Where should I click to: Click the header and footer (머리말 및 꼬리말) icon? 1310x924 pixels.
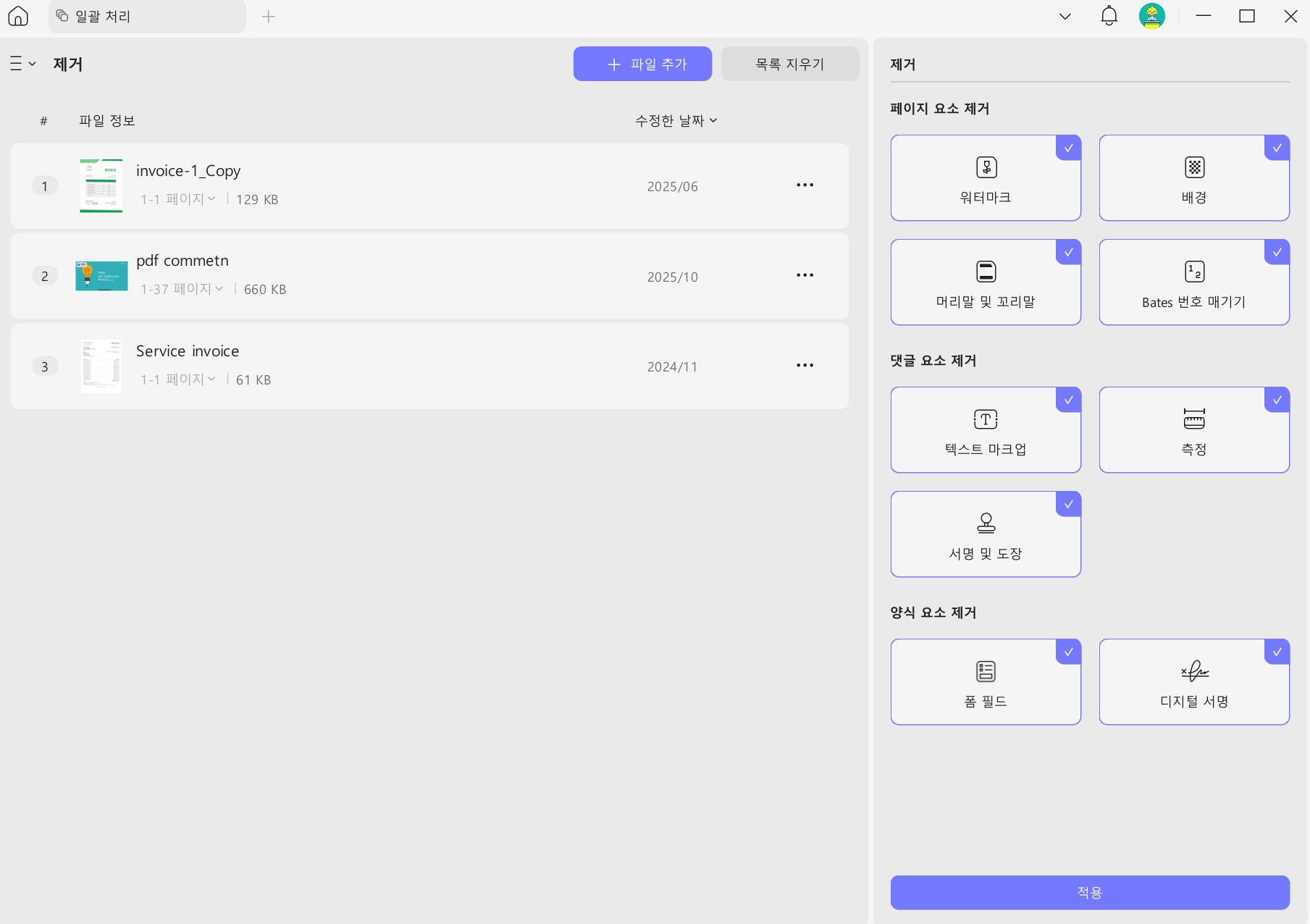[x=986, y=272]
